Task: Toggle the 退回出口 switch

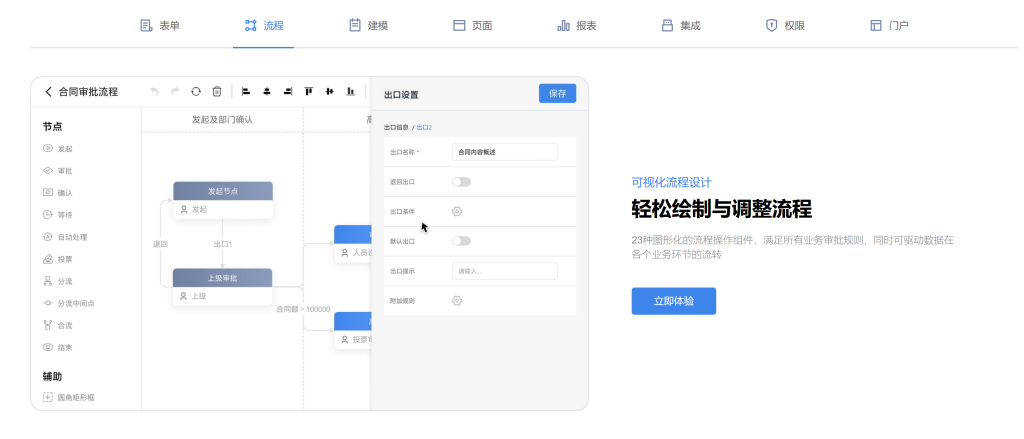Action: pyautogui.click(x=461, y=182)
